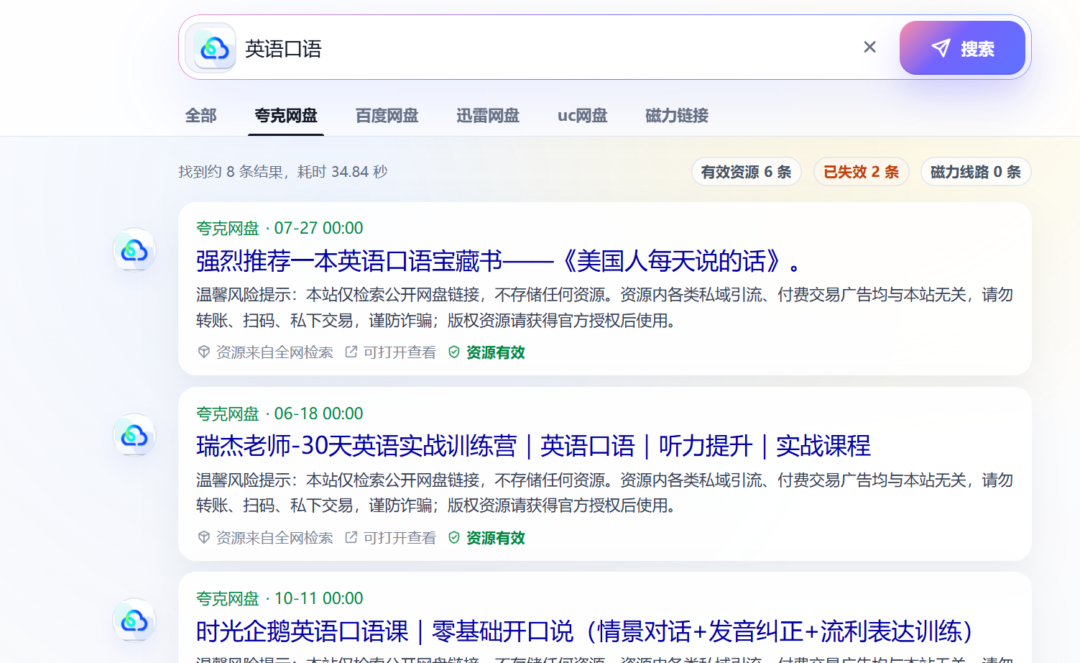
Task: Click the 磁力线路 0 条 badge
Action: (975, 172)
